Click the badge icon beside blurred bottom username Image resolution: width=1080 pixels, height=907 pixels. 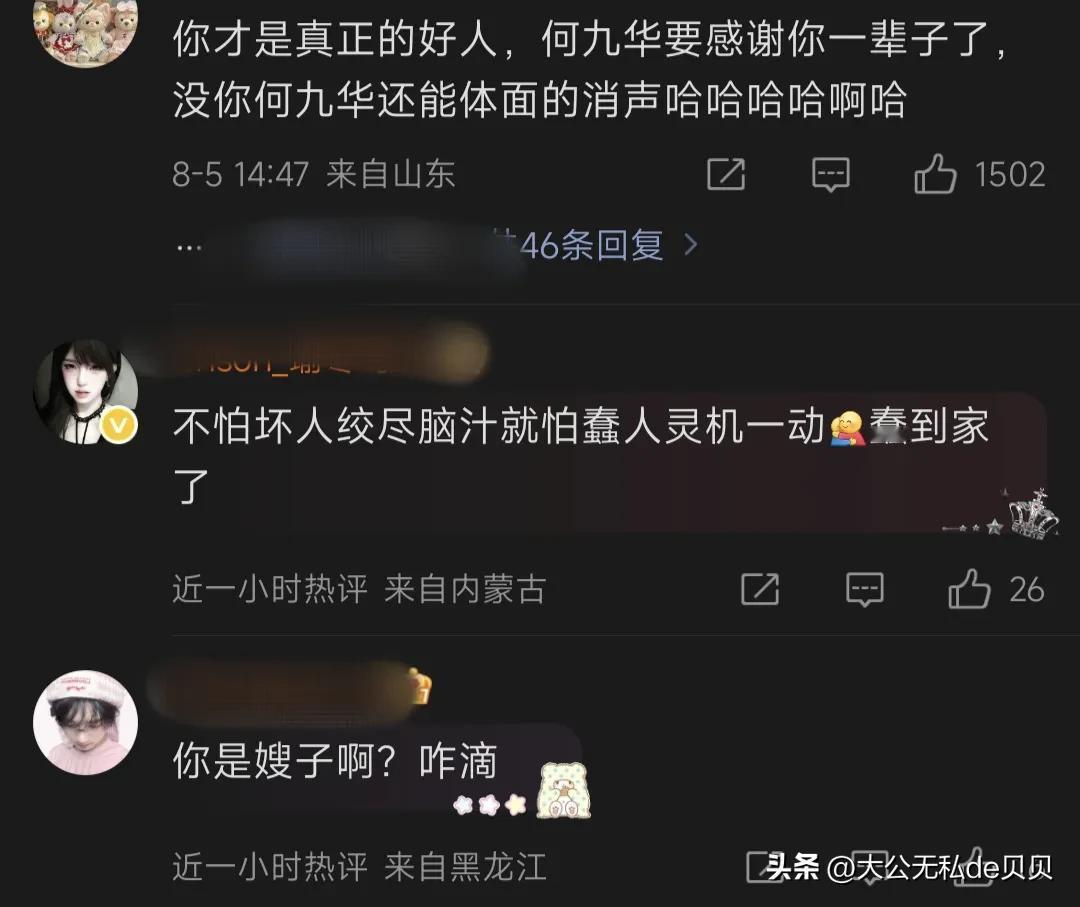coord(421,686)
